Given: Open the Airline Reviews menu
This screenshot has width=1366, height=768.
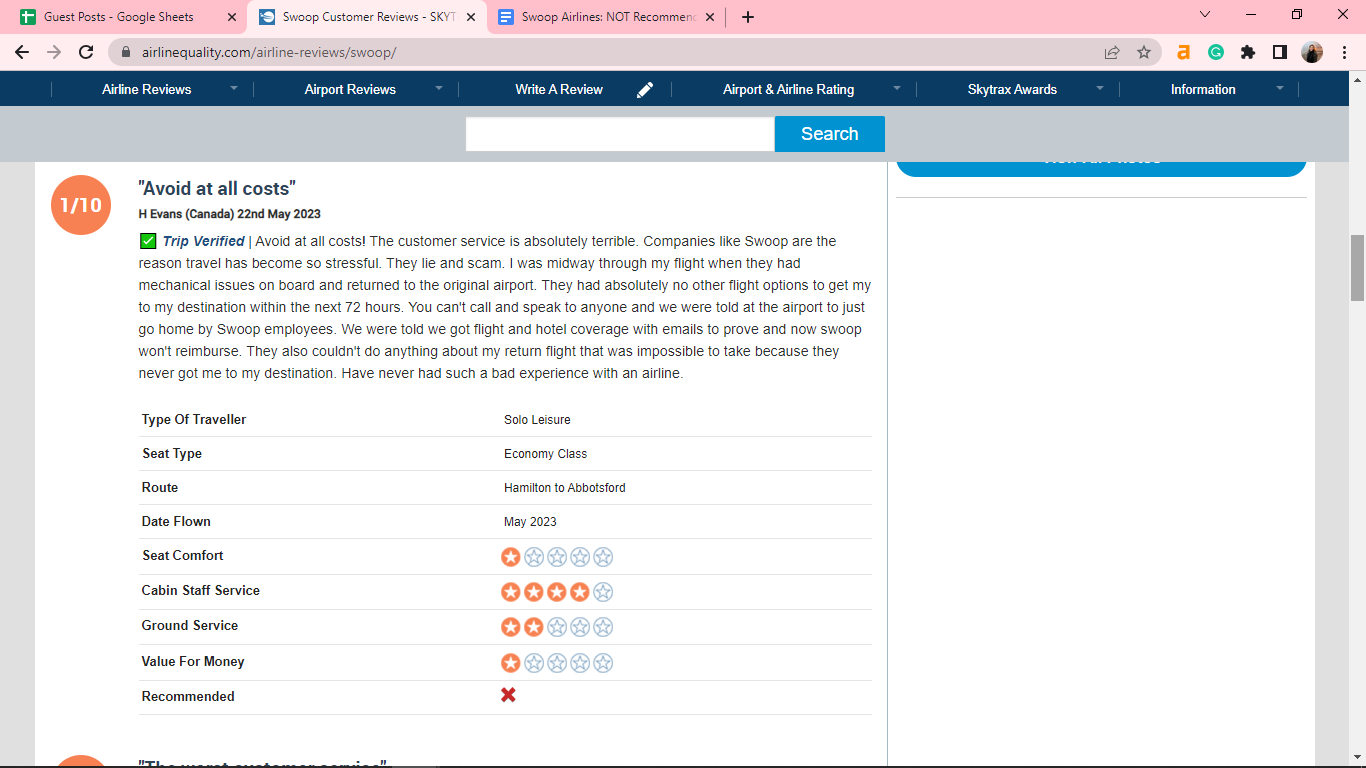Looking at the screenshot, I should click(x=146, y=89).
